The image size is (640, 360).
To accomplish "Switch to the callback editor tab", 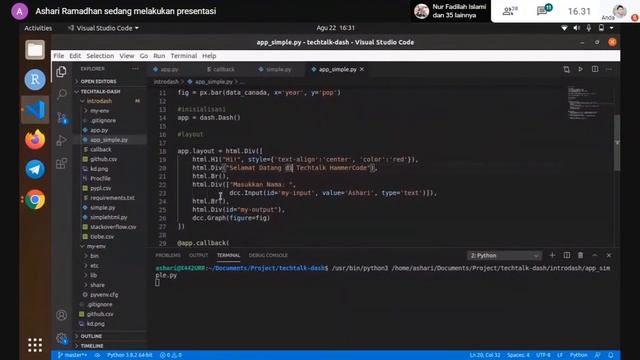I will pyautogui.click(x=221, y=69).
